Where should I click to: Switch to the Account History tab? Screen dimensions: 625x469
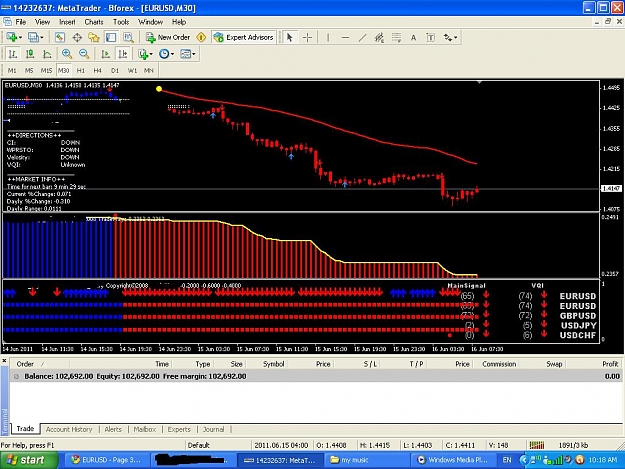coord(69,429)
